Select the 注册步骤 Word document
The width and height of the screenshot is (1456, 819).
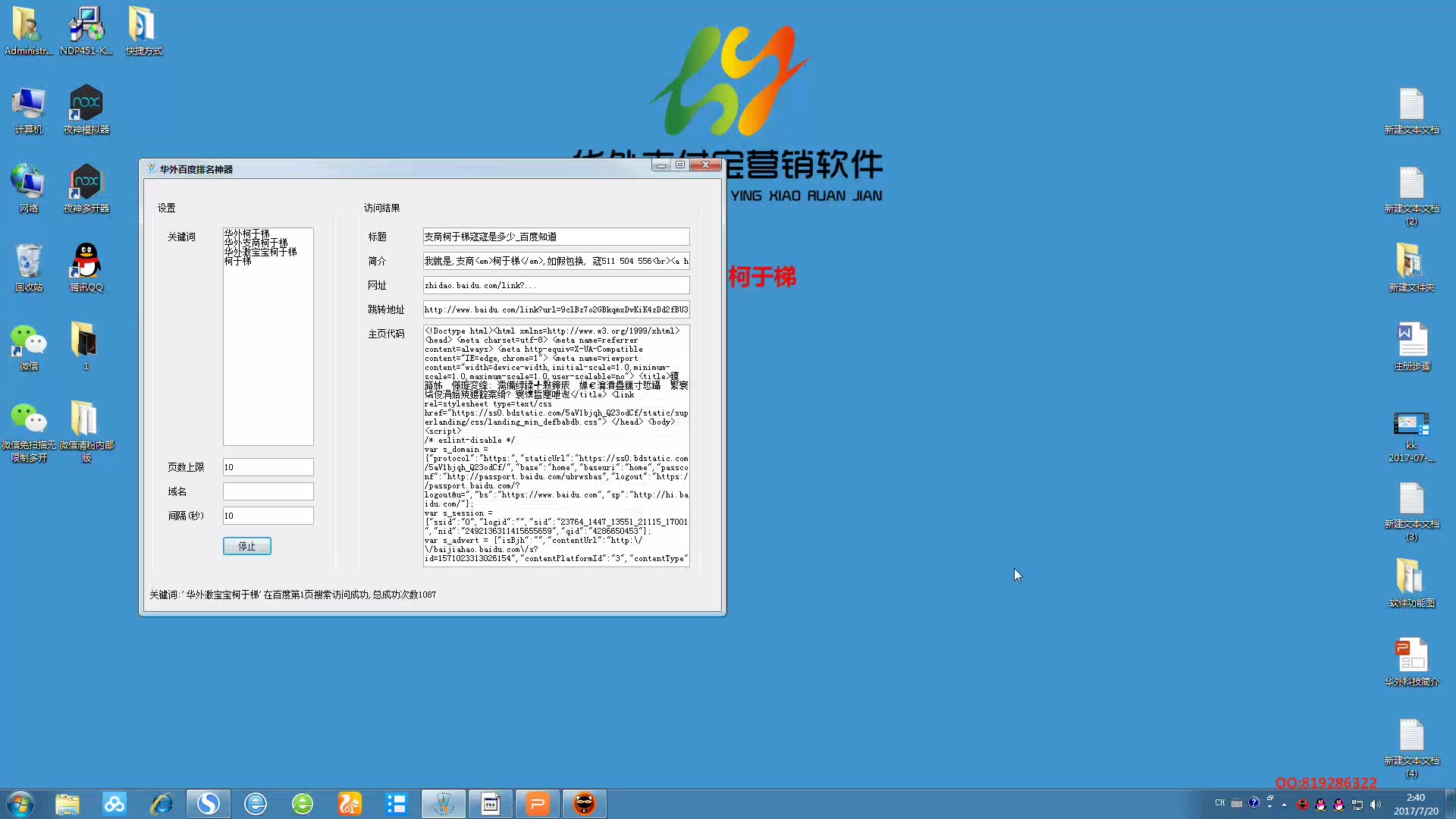[x=1411, y=347]
